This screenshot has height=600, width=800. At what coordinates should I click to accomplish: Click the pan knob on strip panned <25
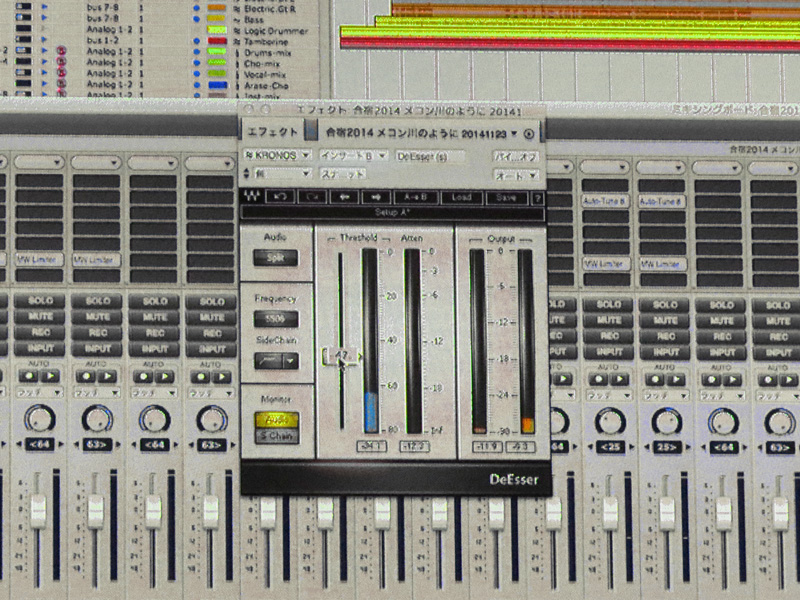coord(610,423)
